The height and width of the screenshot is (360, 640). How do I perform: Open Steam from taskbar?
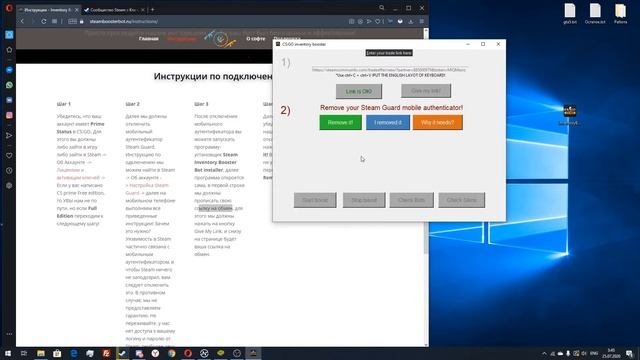click(122, 353)
